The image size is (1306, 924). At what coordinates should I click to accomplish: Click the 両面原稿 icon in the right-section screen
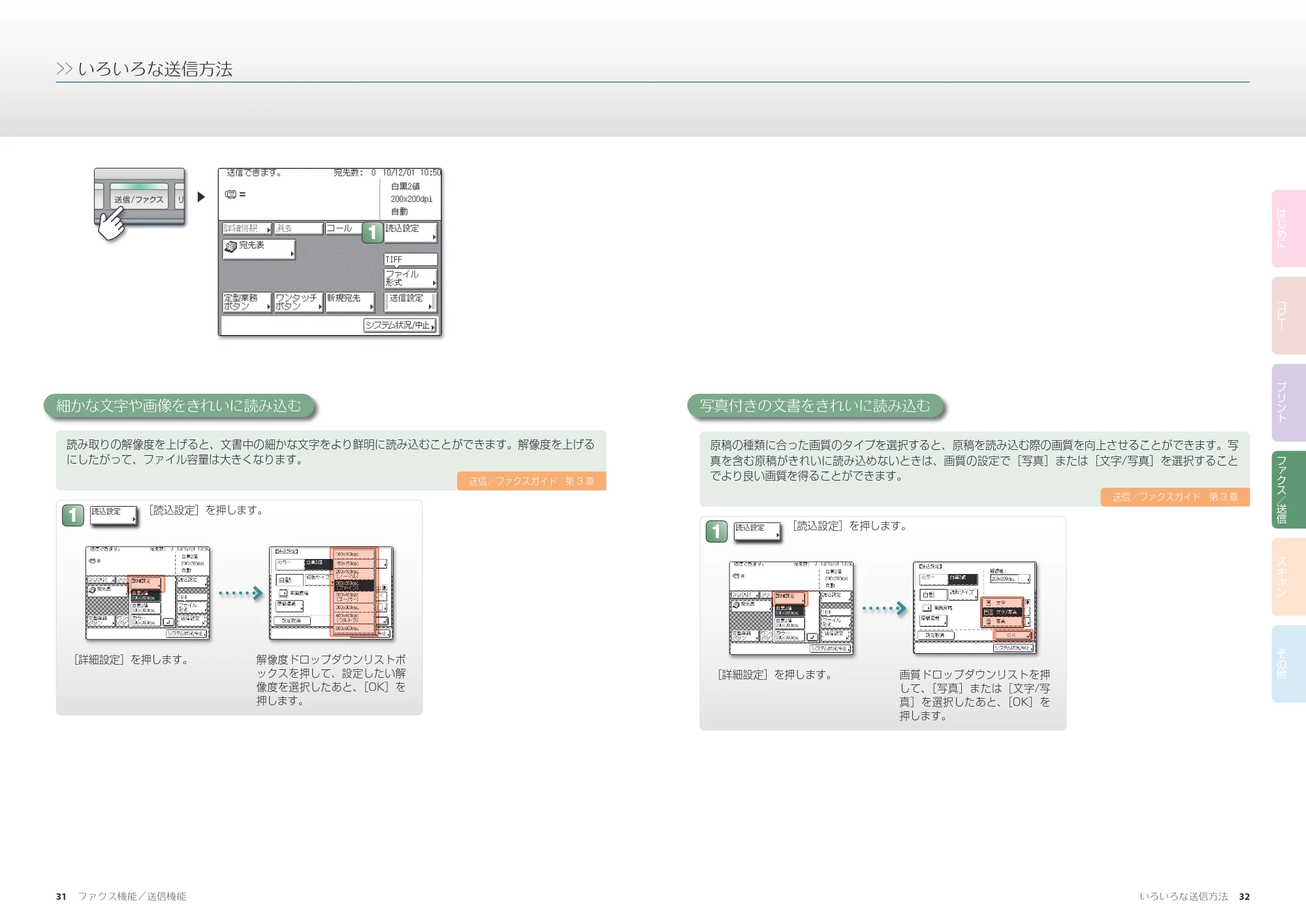pyautogui.click(x=927, y=608)
